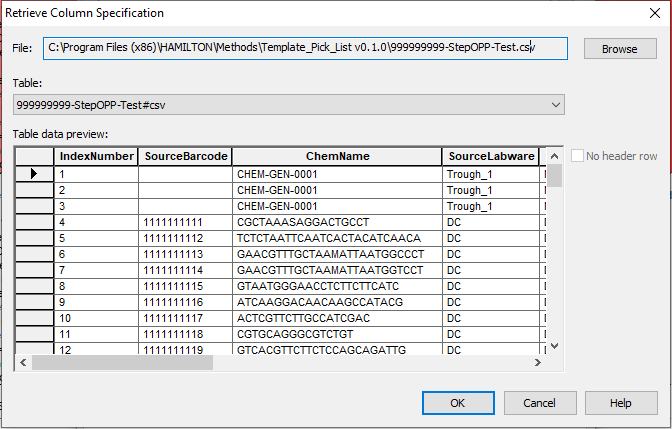This screenshot has height=429, width=672.
Task: Open Help for this dialog
Action: [x=620, y=403]
